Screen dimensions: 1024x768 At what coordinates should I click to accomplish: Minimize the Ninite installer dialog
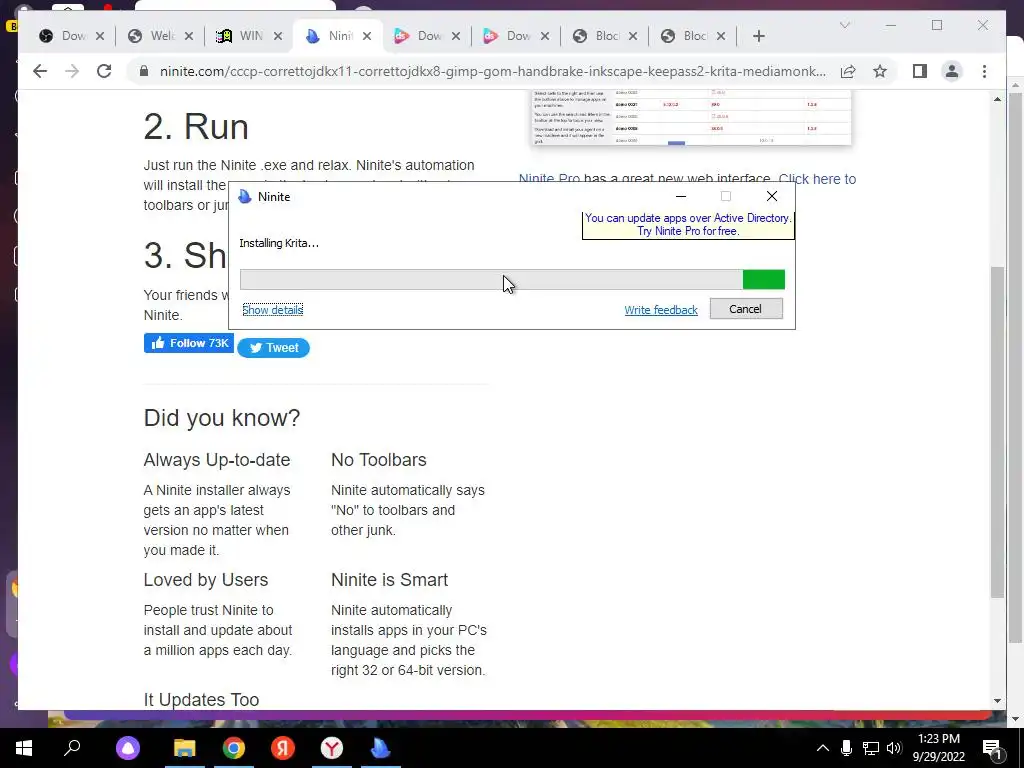pyautogui.click(x=680, y=196)
